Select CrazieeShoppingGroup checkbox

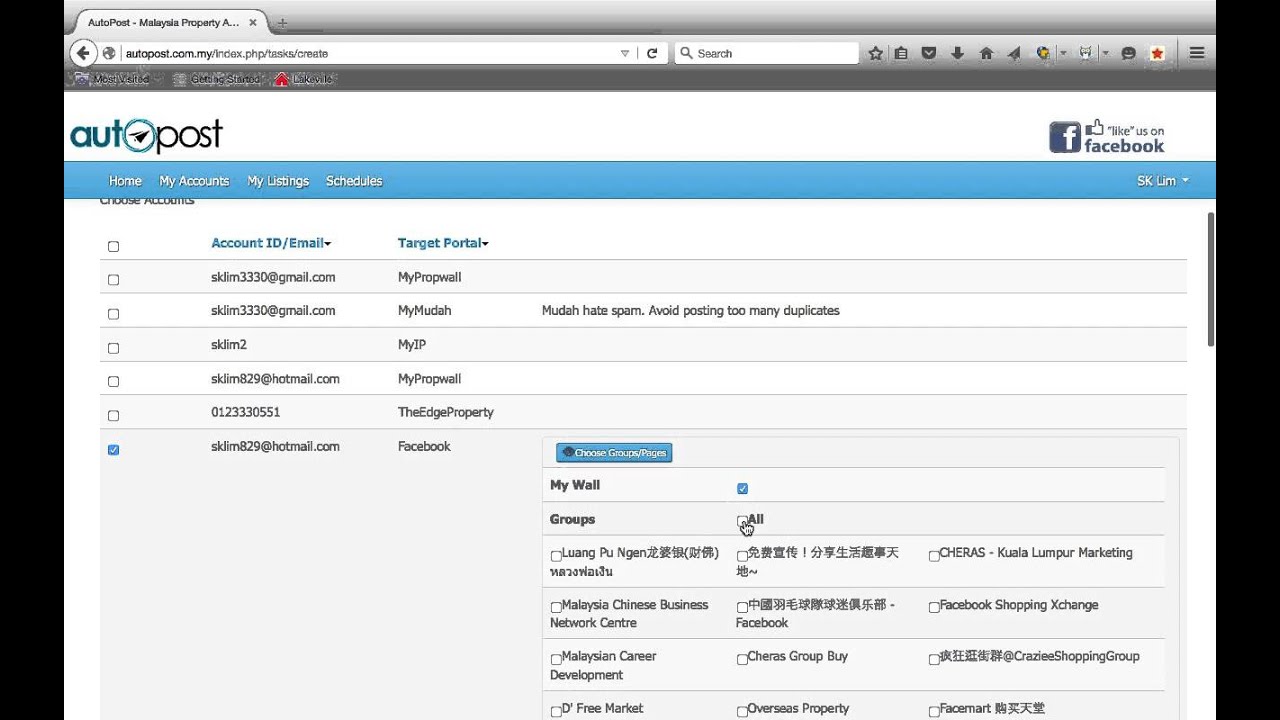coord(934,659)
